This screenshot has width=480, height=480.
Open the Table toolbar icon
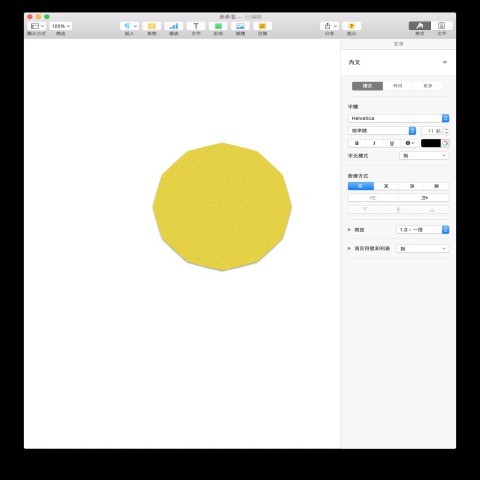coord(152,26)
